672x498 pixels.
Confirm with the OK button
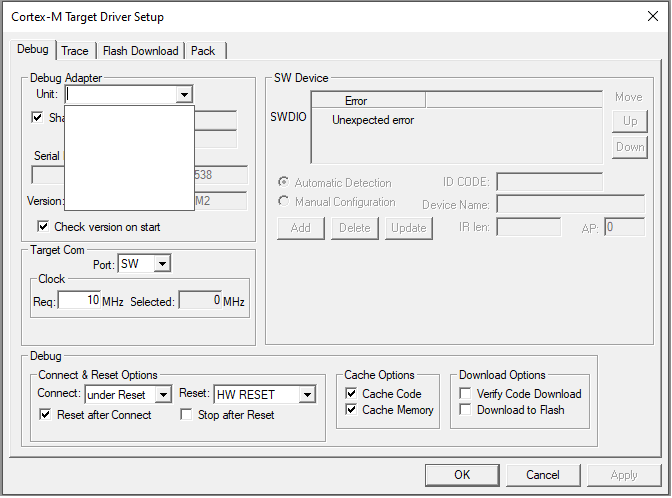462,475
